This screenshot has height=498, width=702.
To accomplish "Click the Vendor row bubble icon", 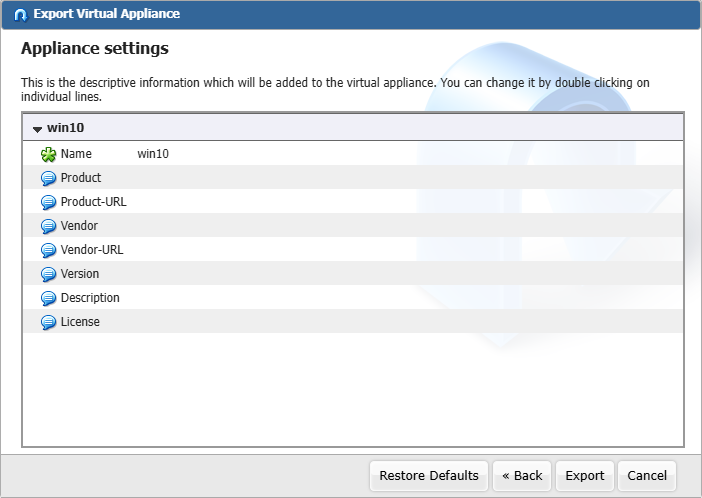I will [48, 226].
